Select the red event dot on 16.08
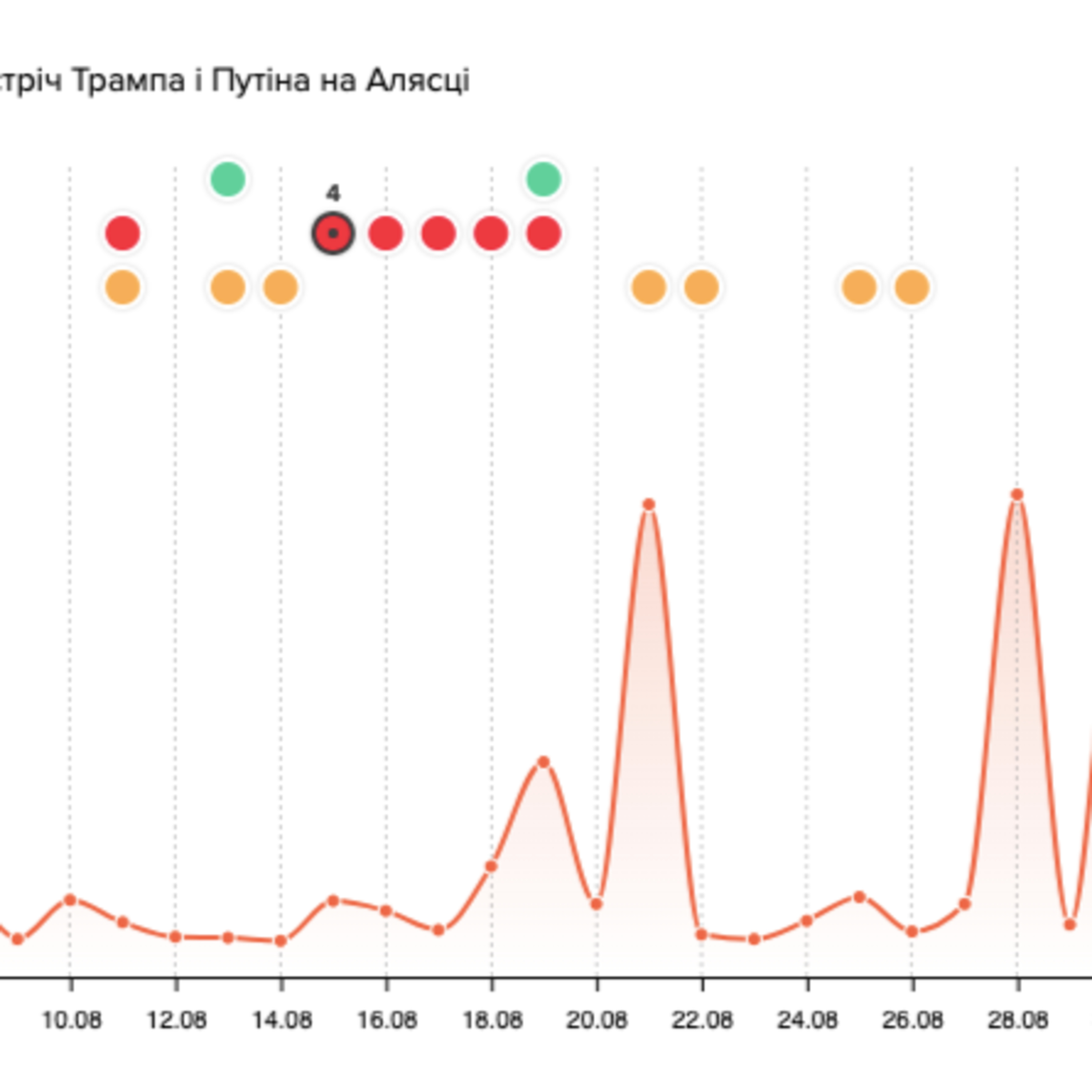Screen dimensions: 1092x1092 point(386,233)
